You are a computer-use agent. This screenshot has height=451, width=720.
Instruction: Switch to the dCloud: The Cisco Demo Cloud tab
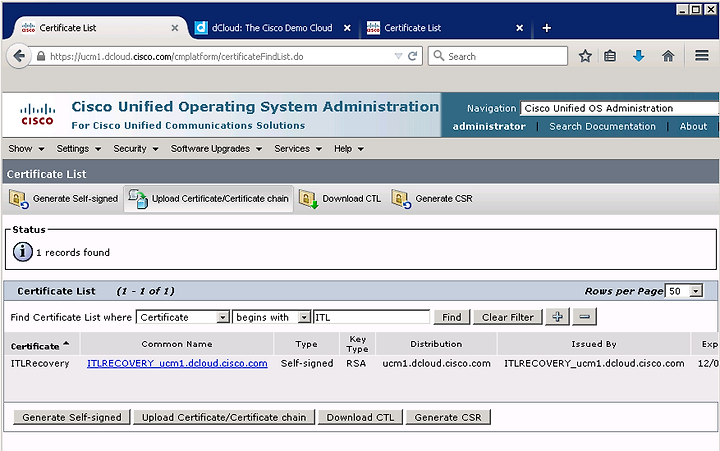click(x=272, y=28)
